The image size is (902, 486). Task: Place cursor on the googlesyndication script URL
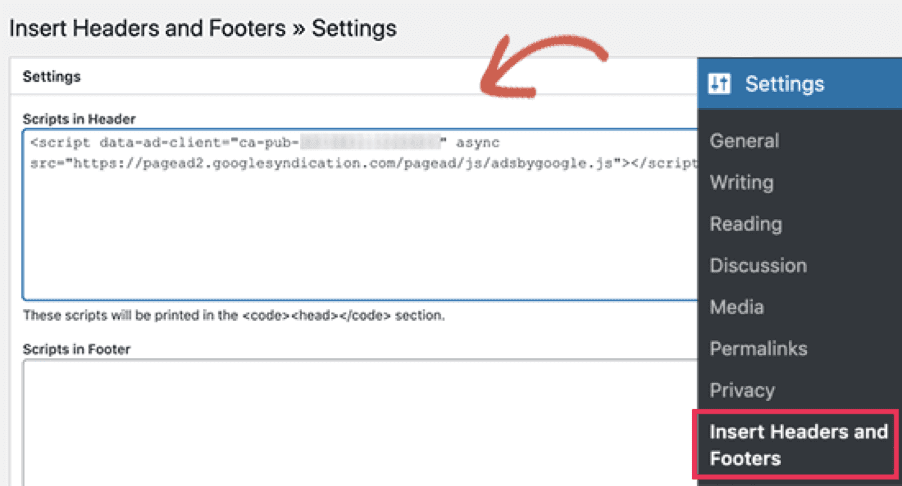343,163
